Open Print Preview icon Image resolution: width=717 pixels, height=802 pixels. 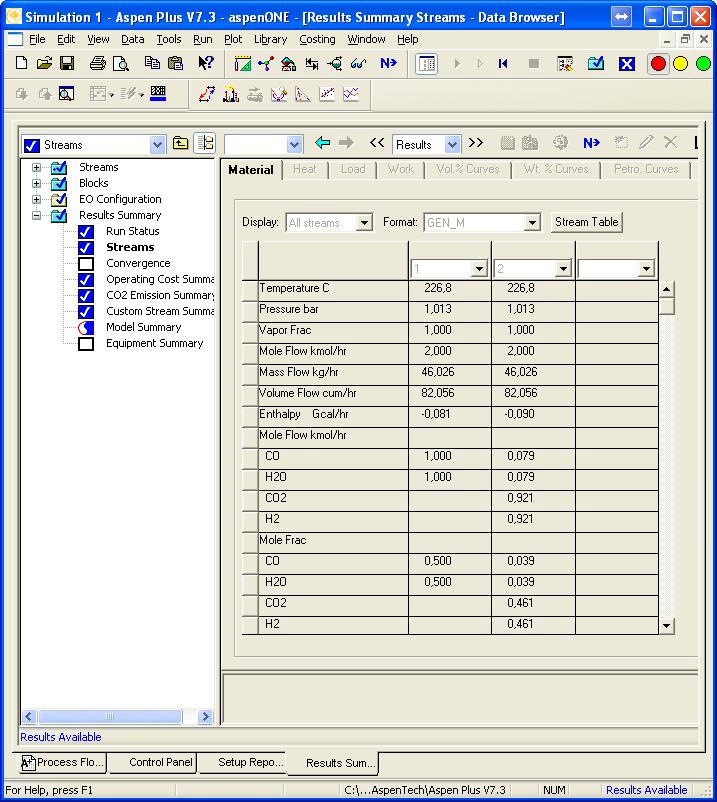click(121, 63)
